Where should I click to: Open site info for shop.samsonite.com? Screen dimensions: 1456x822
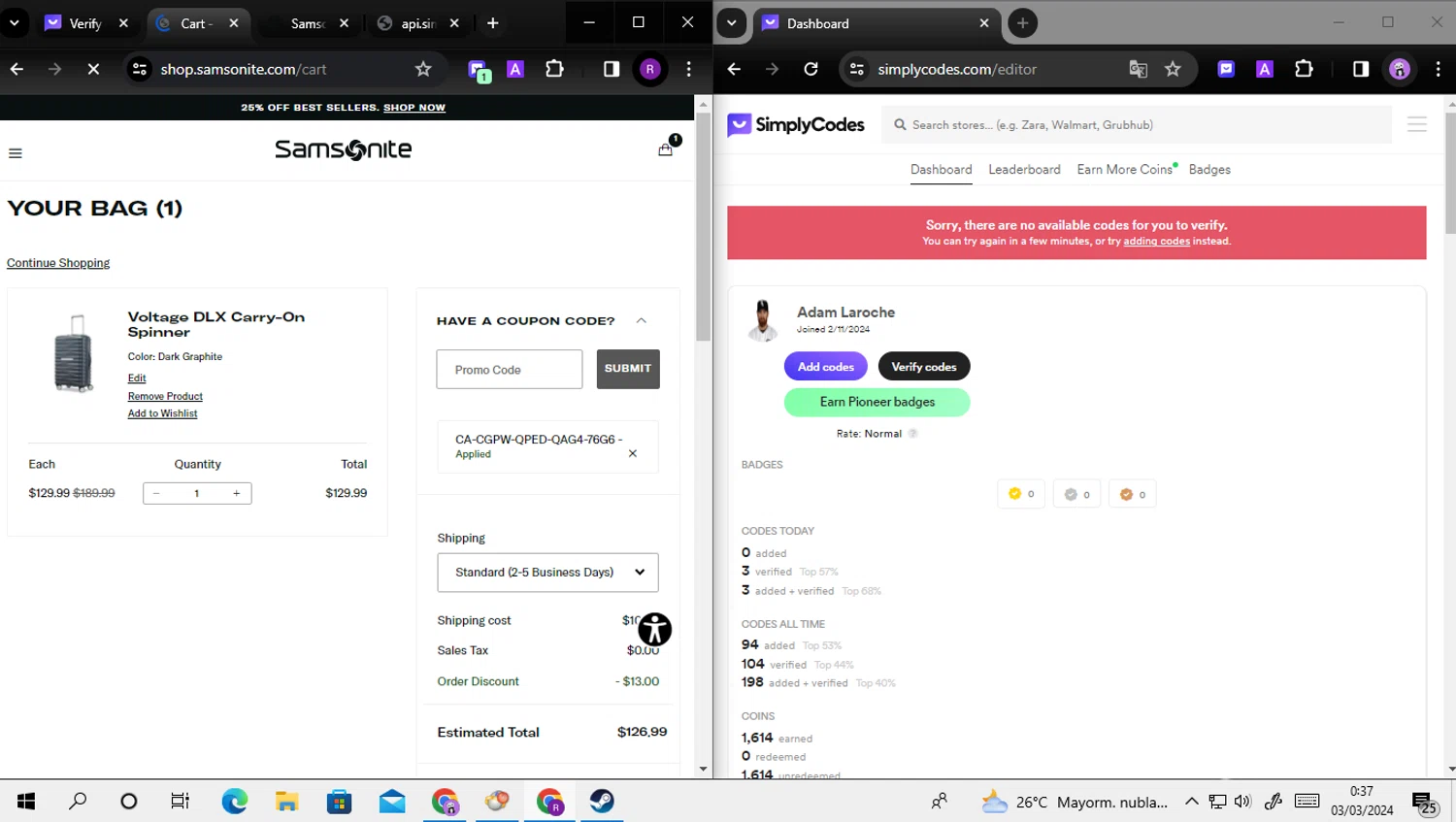pos(140,69)
